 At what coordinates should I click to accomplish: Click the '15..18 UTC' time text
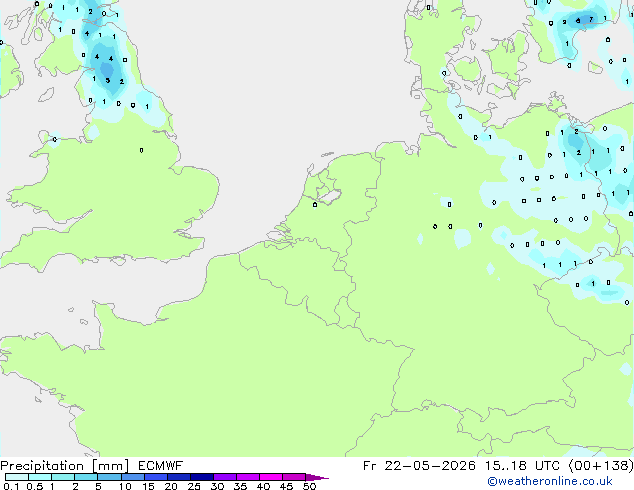(x=522, y=466)
